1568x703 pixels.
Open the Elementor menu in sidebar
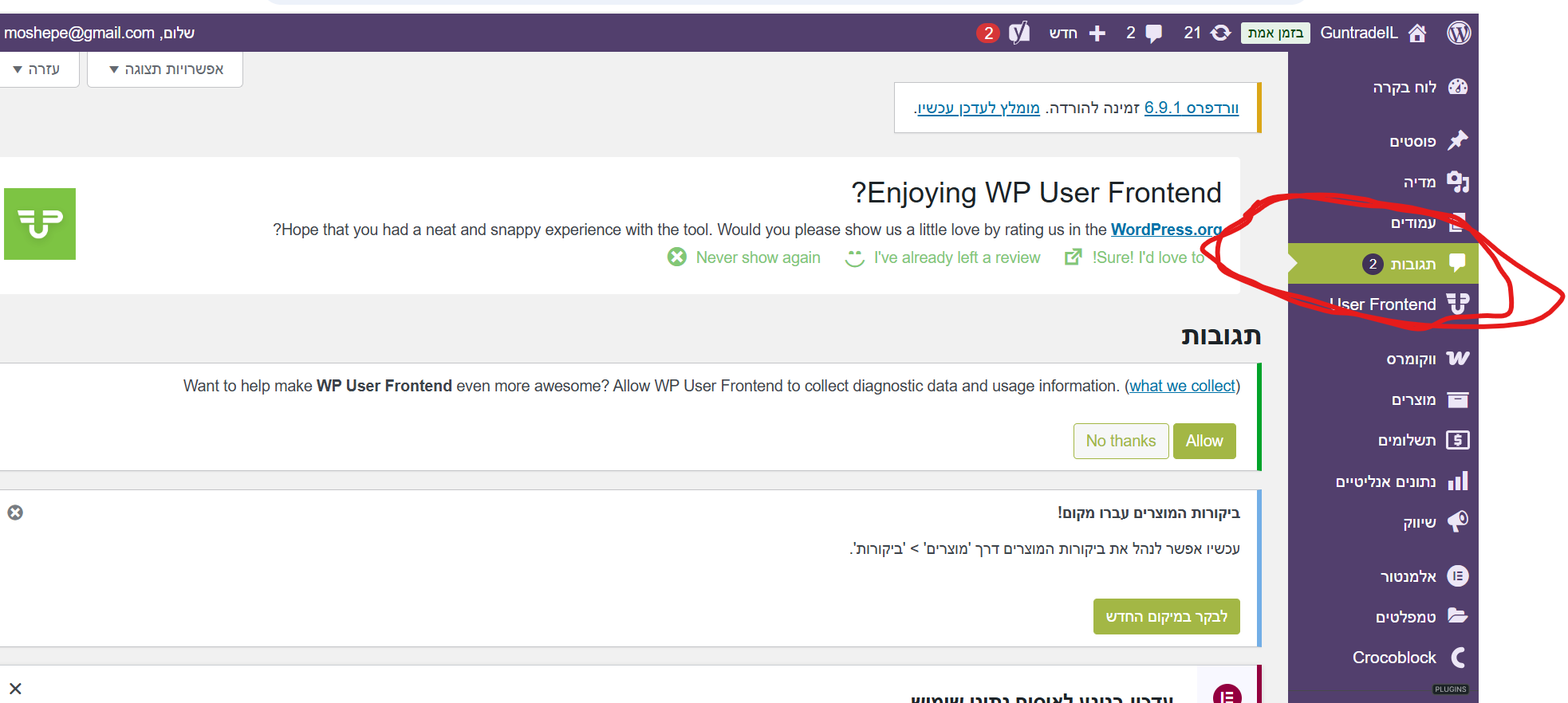[1408, 576]
